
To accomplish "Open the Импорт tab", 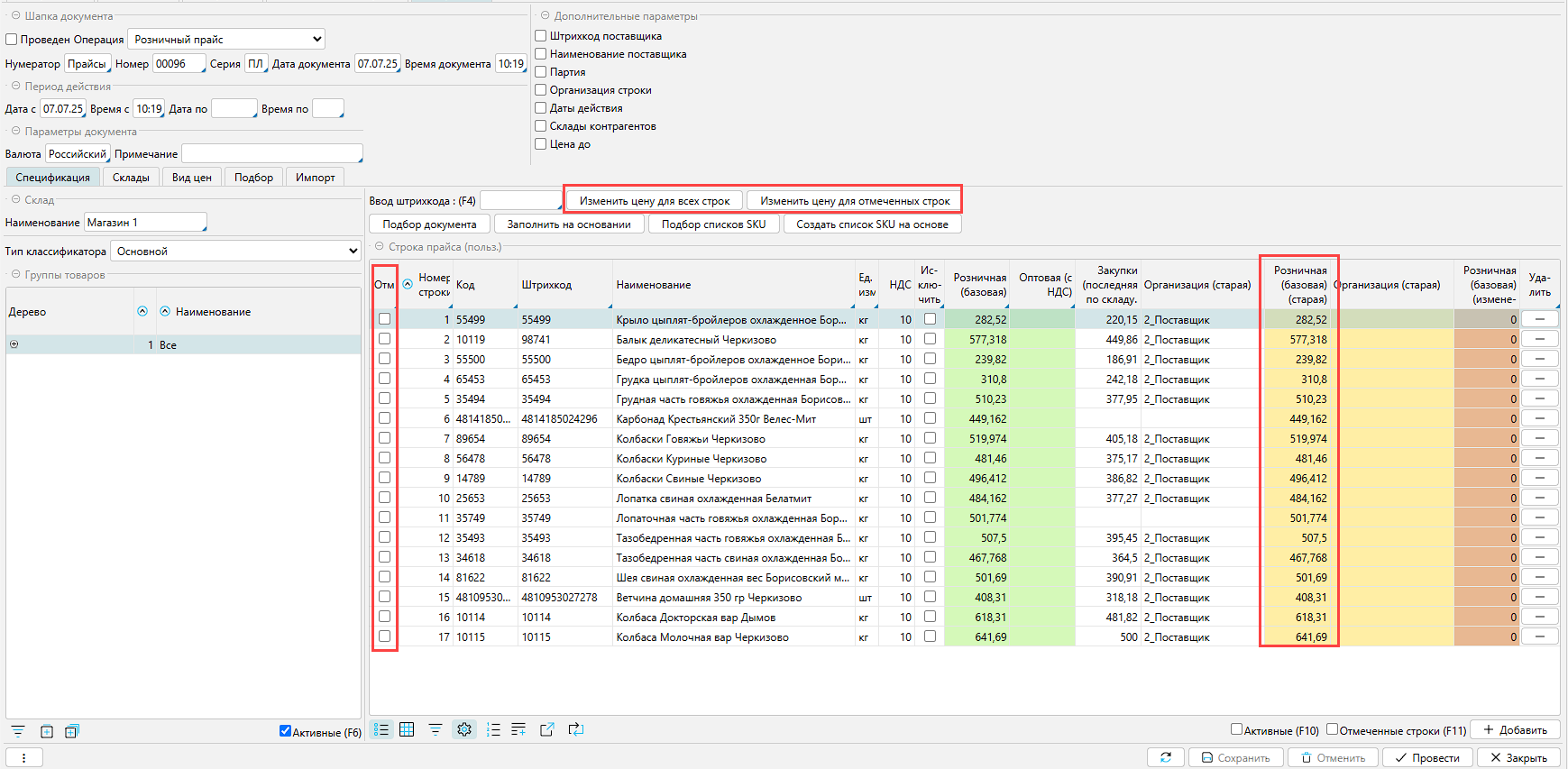I will coord(315,178).
